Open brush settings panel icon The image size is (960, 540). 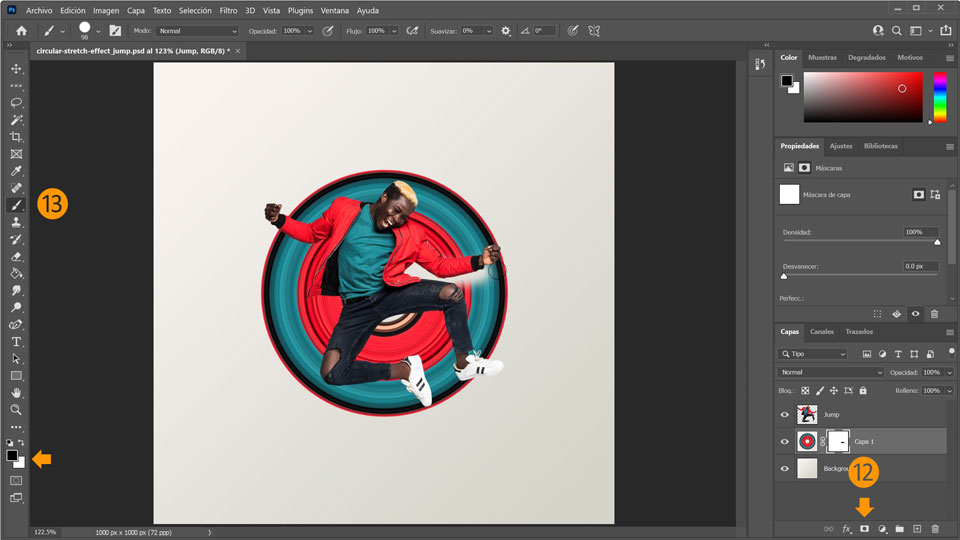[115, 31]
